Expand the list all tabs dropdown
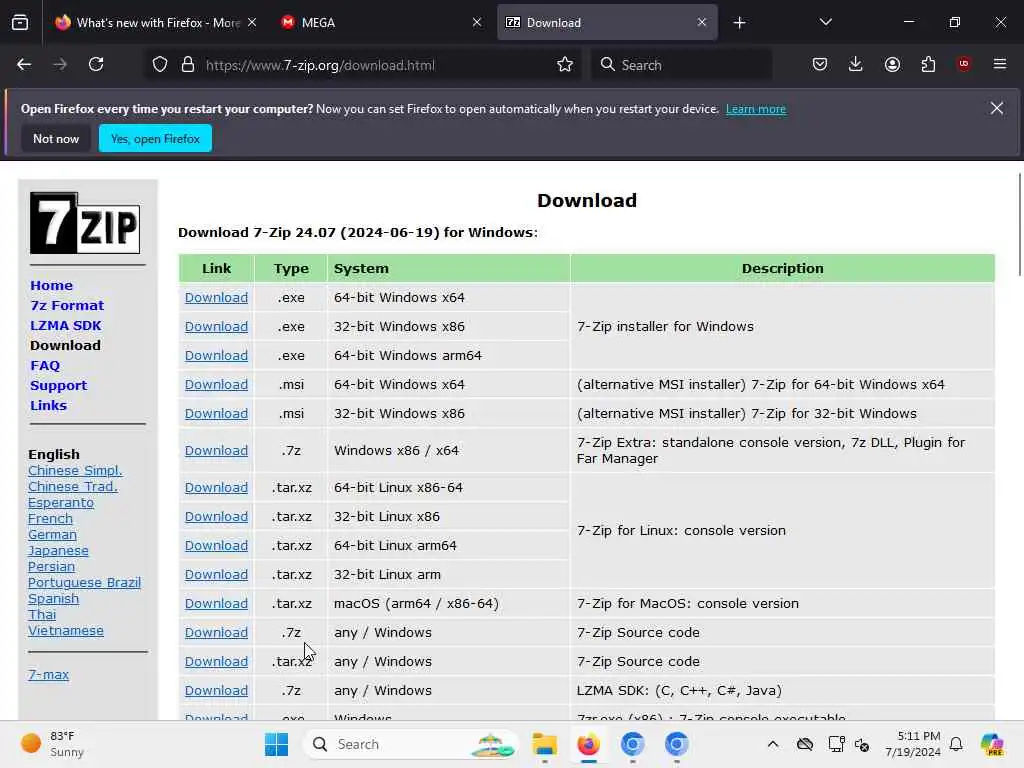1024x768 pixels. point(825,22)
